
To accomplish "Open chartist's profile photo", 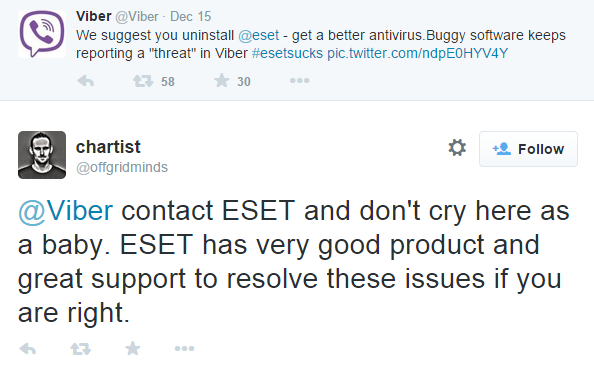I will [42, 155].
